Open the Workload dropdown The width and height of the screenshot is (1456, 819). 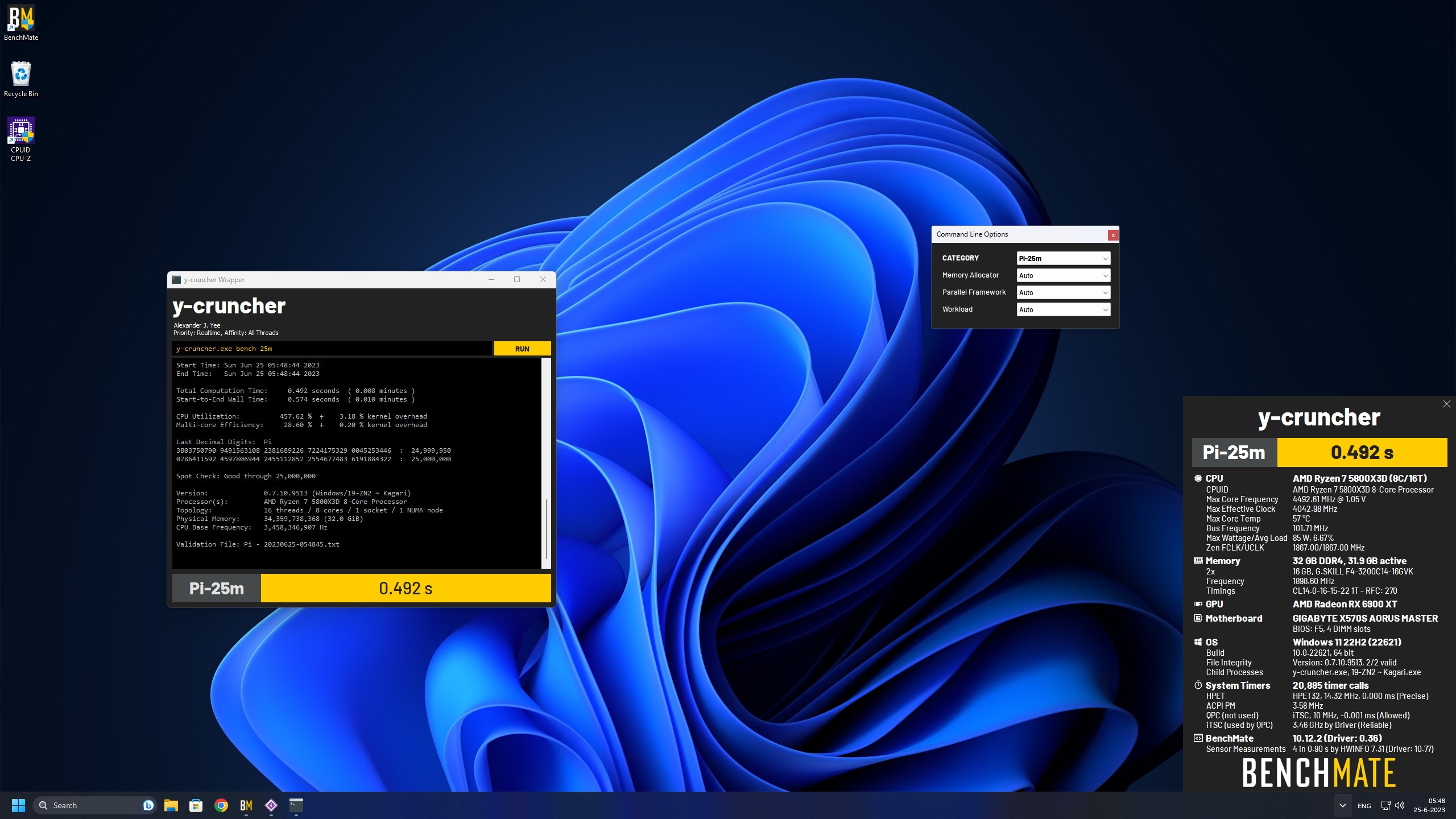point(1064,309)
